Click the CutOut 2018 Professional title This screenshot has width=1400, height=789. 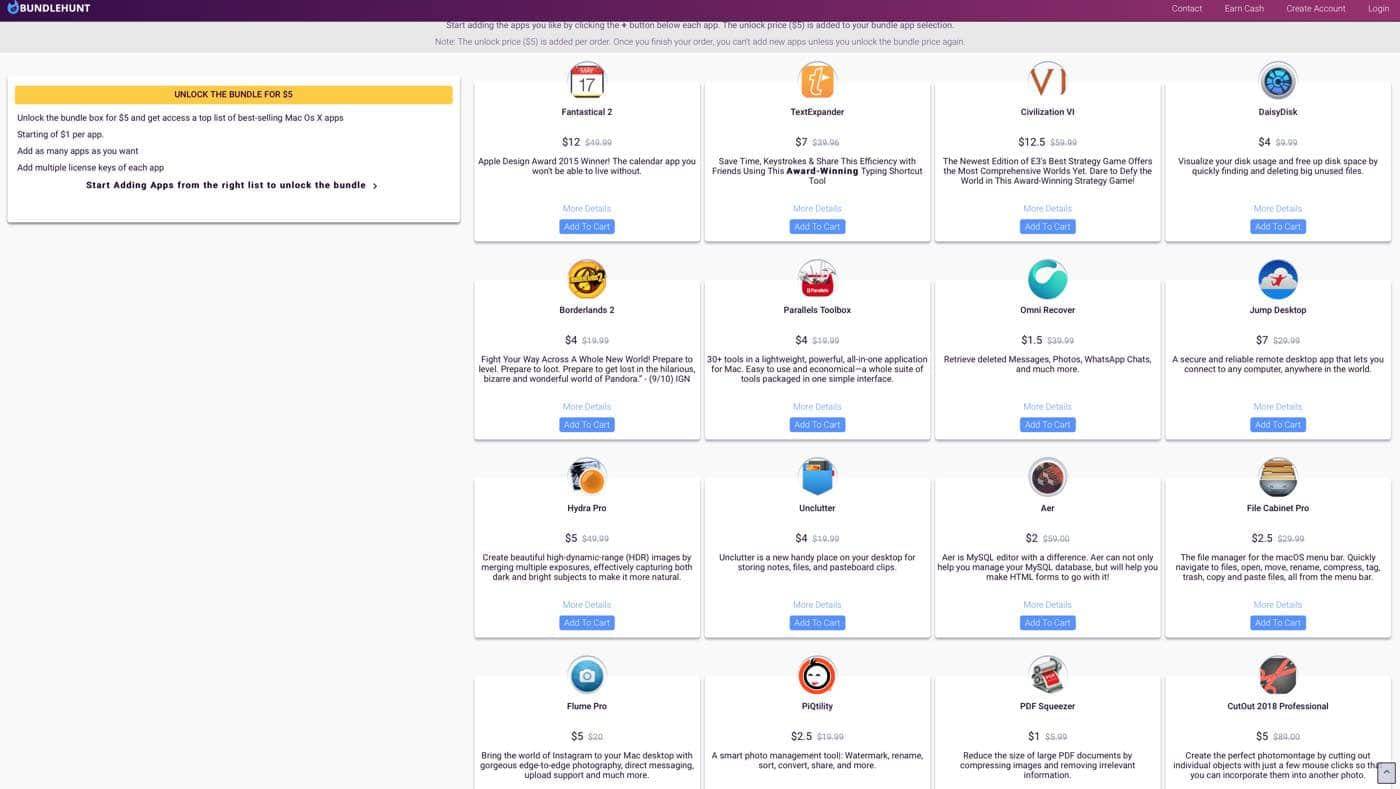(1278, 706)
